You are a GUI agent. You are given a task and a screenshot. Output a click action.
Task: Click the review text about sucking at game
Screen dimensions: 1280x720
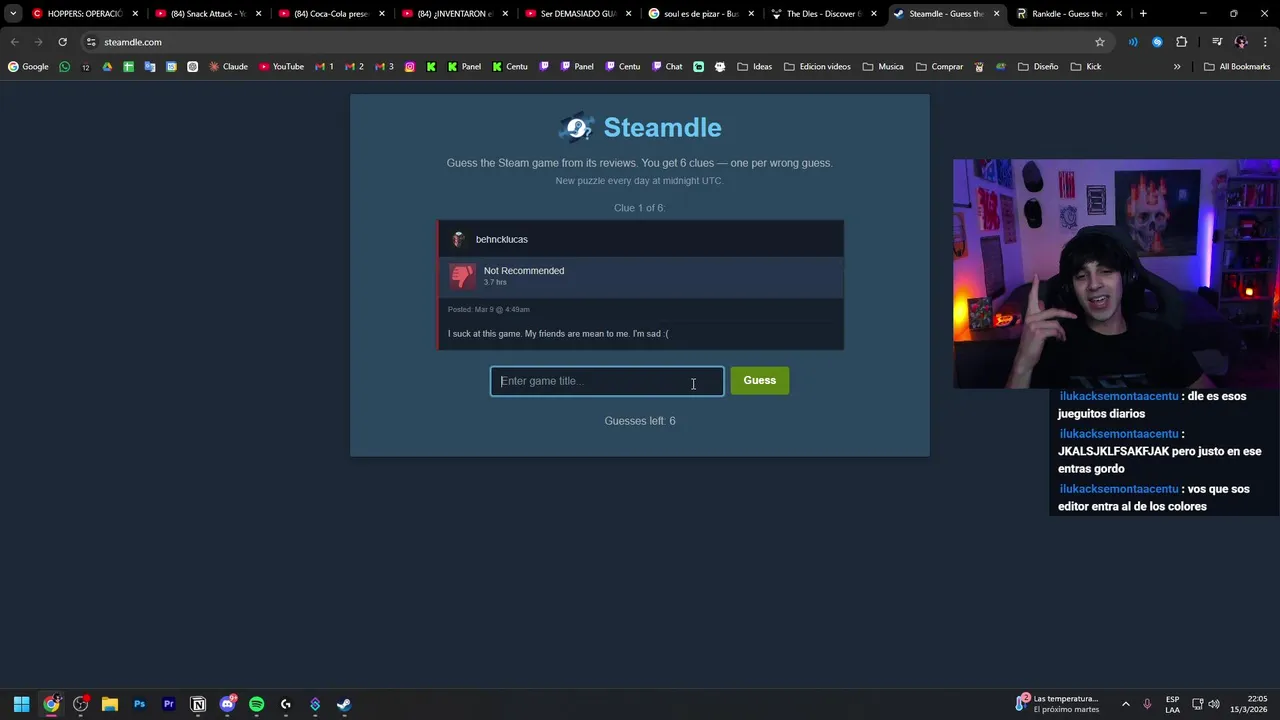pyautogui.click(x=558, y=333)
